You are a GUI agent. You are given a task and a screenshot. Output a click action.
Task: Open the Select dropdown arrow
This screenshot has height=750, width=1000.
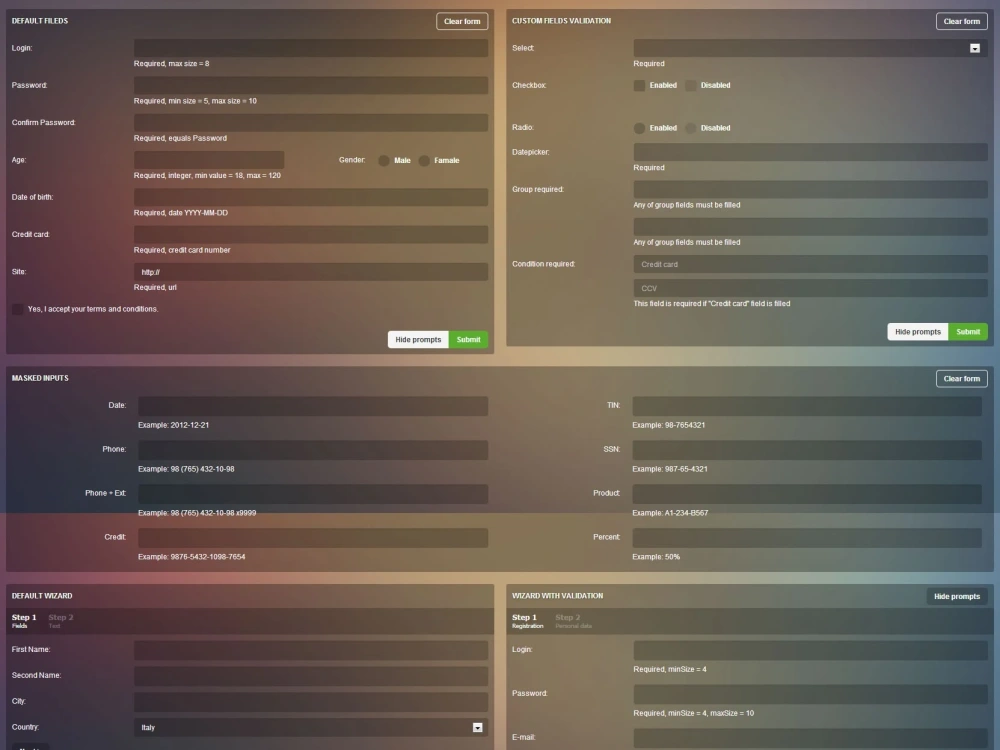pos(974,48)
